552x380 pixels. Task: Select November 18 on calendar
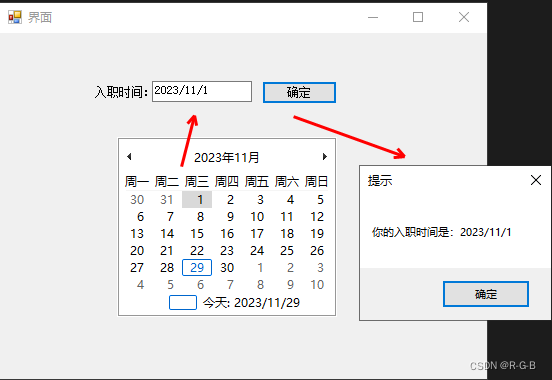287,233
